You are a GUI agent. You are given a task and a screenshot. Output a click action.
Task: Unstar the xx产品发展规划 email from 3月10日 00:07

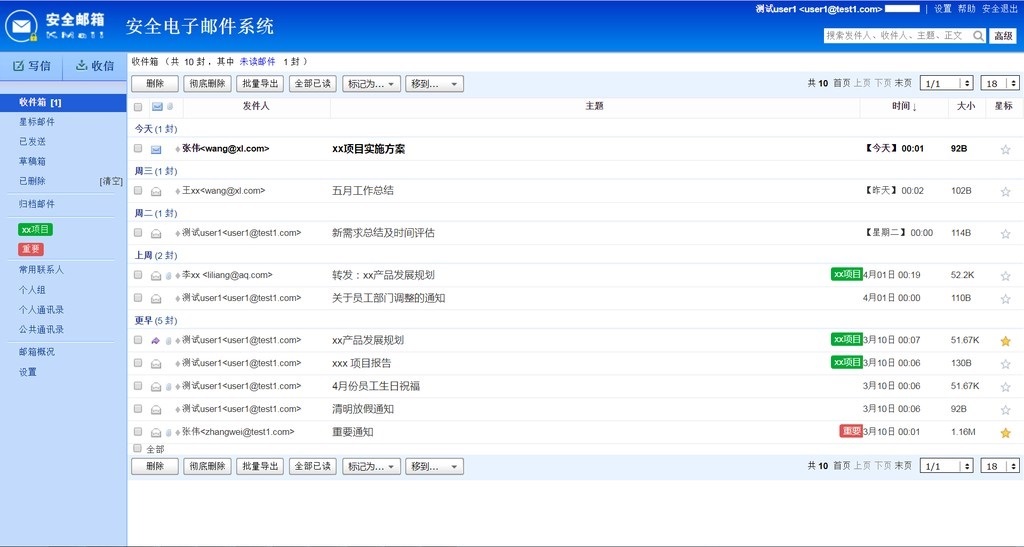tap(1005, 341)
